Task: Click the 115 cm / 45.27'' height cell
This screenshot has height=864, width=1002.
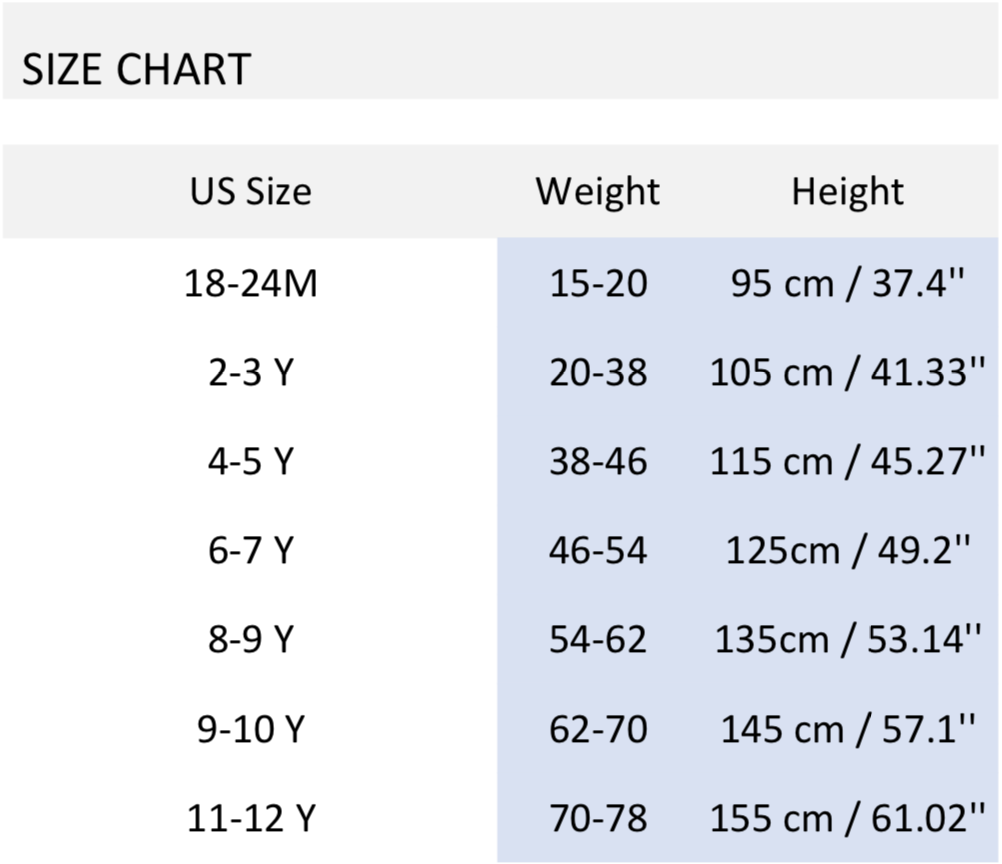Action: (847, 462)
